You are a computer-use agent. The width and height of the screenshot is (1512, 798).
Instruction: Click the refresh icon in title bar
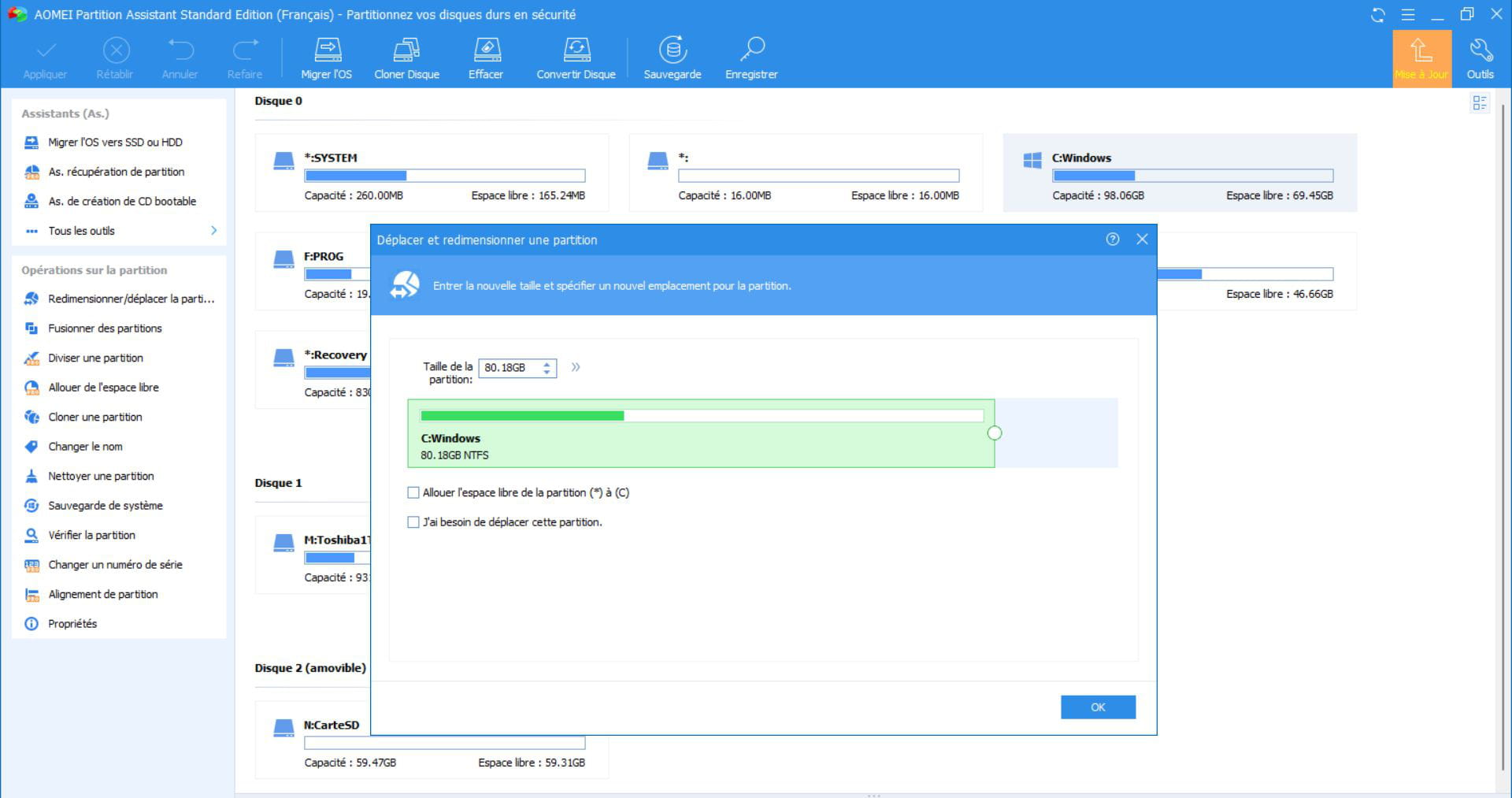1377,15
